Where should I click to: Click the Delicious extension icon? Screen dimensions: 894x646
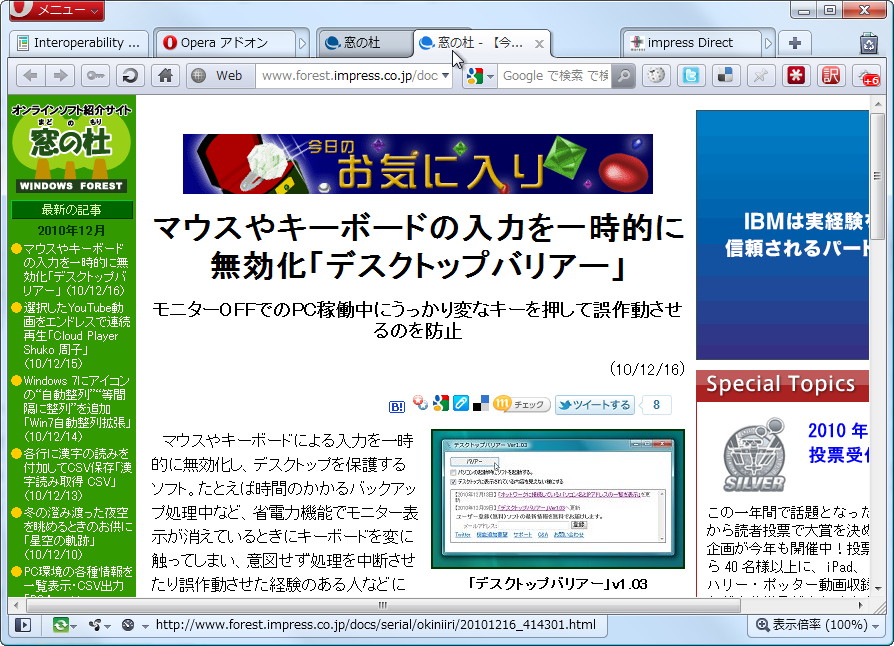[x=725, y=76]
